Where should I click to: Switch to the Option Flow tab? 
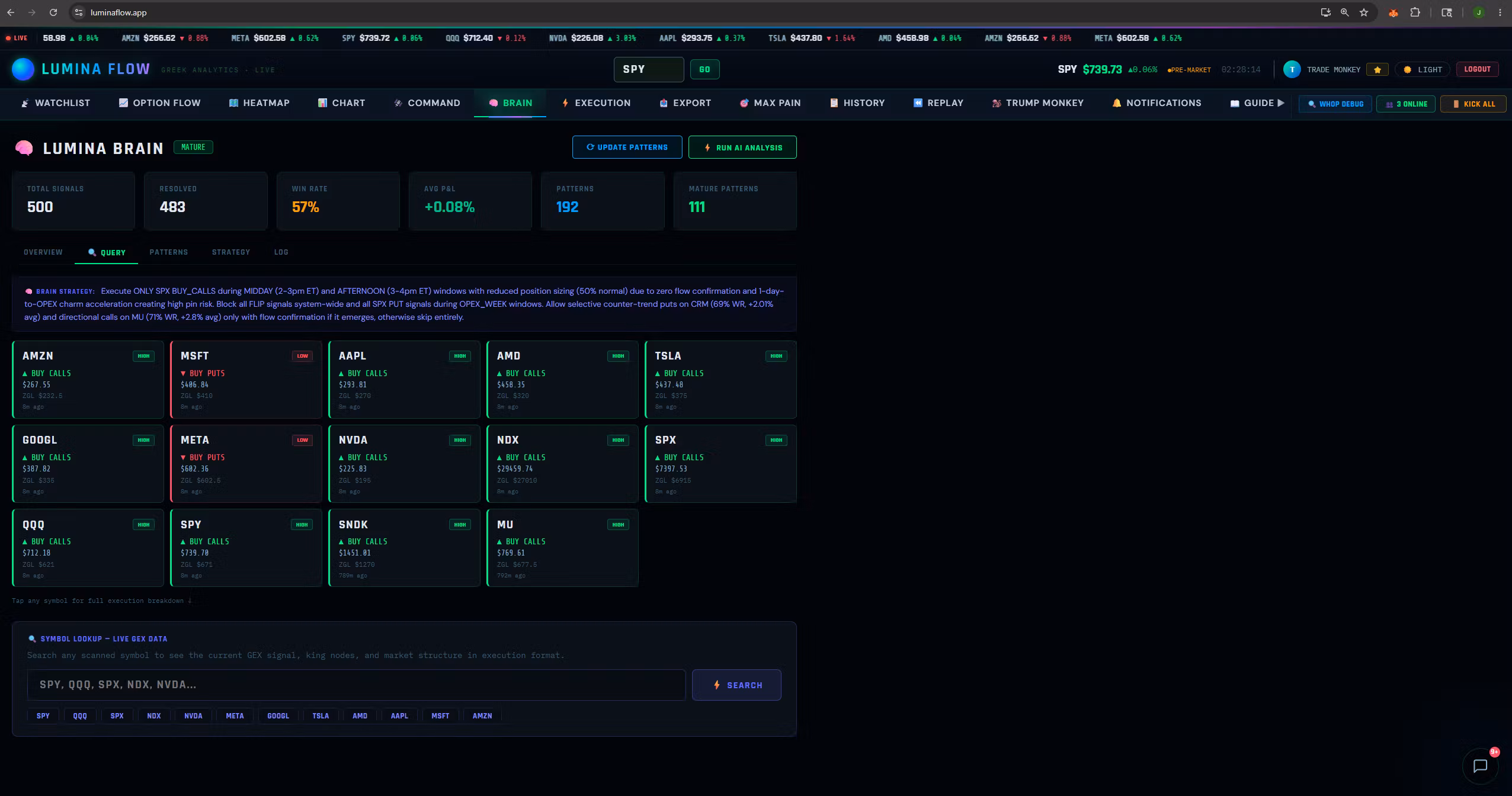coord(160,103)
